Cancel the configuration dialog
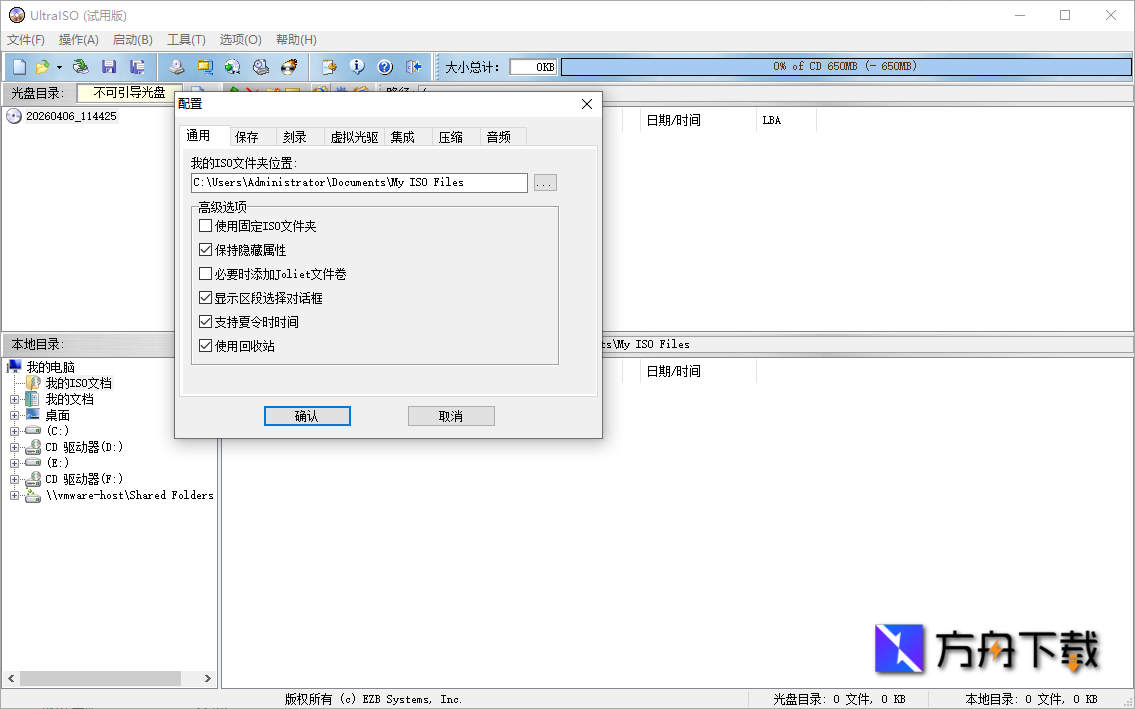The width and height of the screenshot is (1135, 709). (x=451, y=415)
